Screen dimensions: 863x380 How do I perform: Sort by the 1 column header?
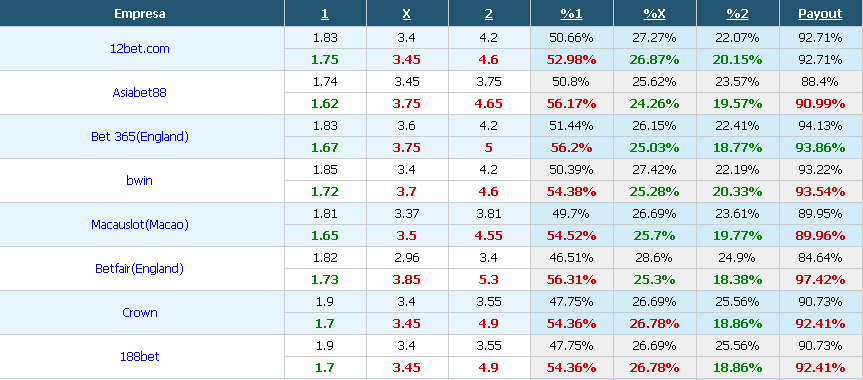325,14
